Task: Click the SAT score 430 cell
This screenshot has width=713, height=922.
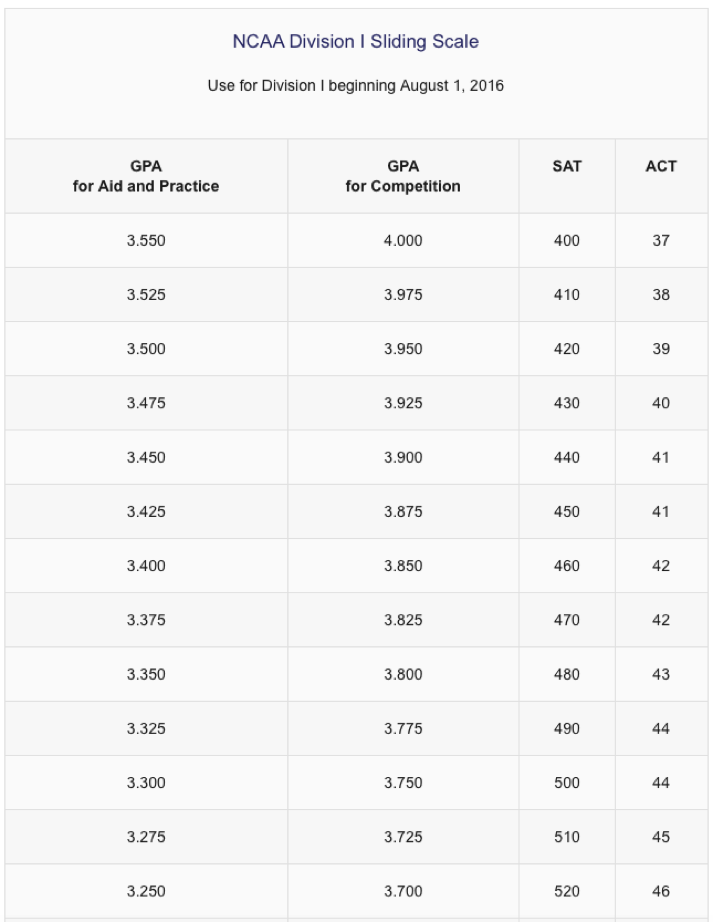Action: pyautogui.click(x=567, y=403)
